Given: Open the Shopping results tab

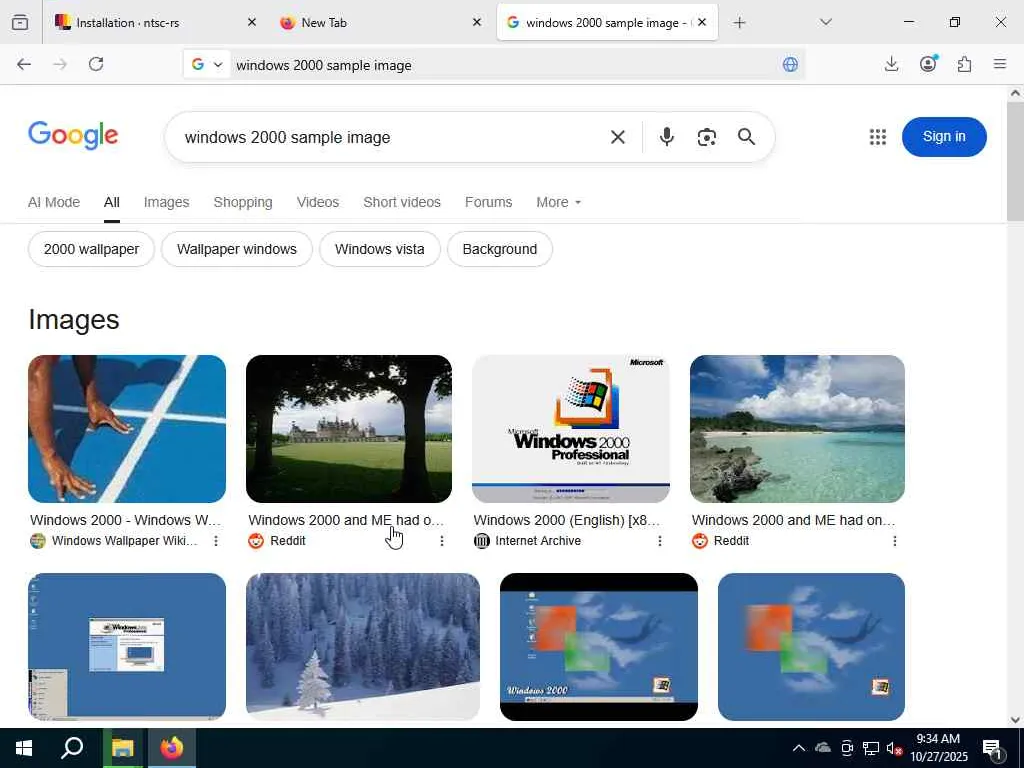Looking at the screenshot, I should coord(243,202).
